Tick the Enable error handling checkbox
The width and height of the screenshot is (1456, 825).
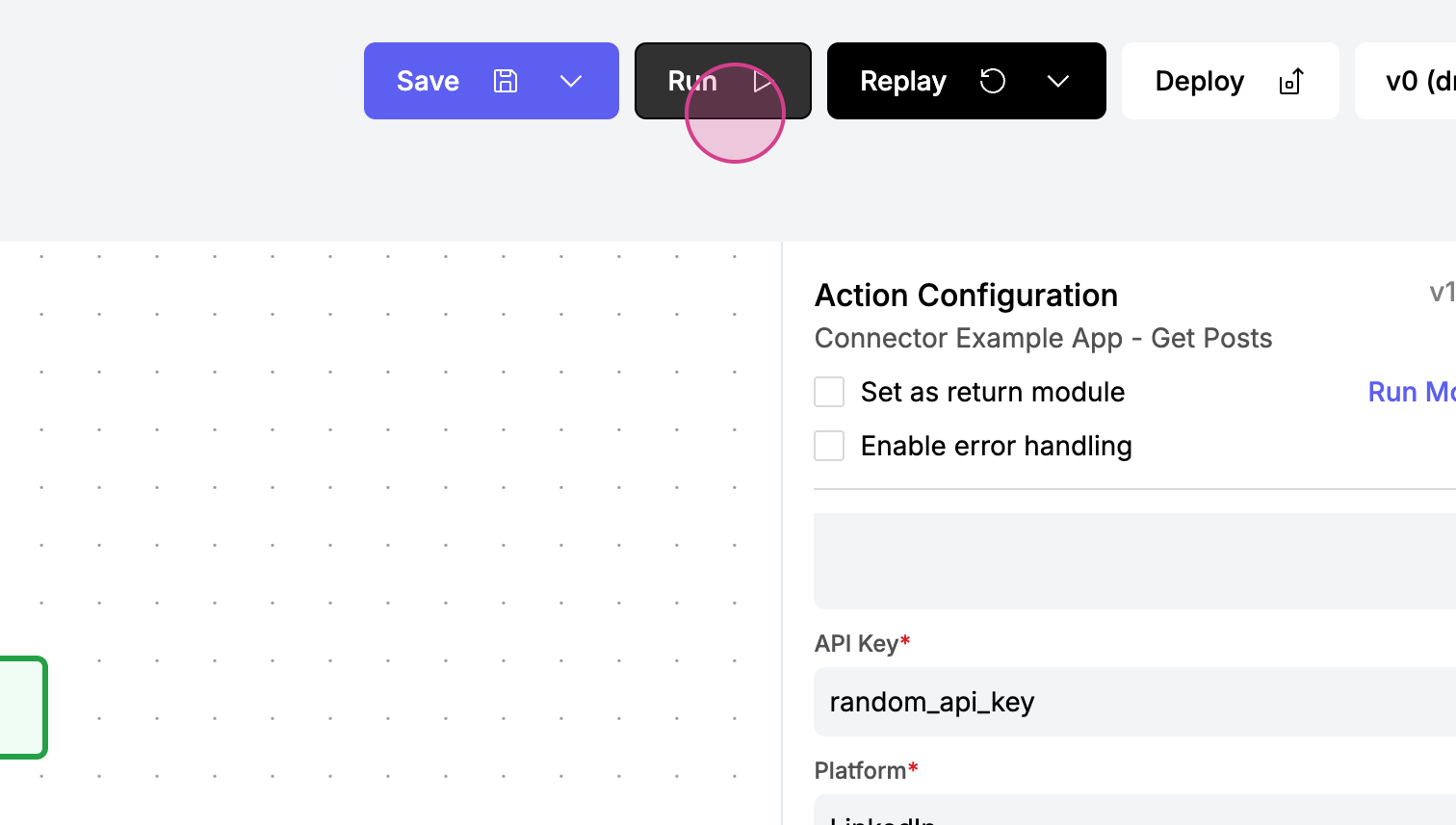pyautogui.click(x=829, y=446)
